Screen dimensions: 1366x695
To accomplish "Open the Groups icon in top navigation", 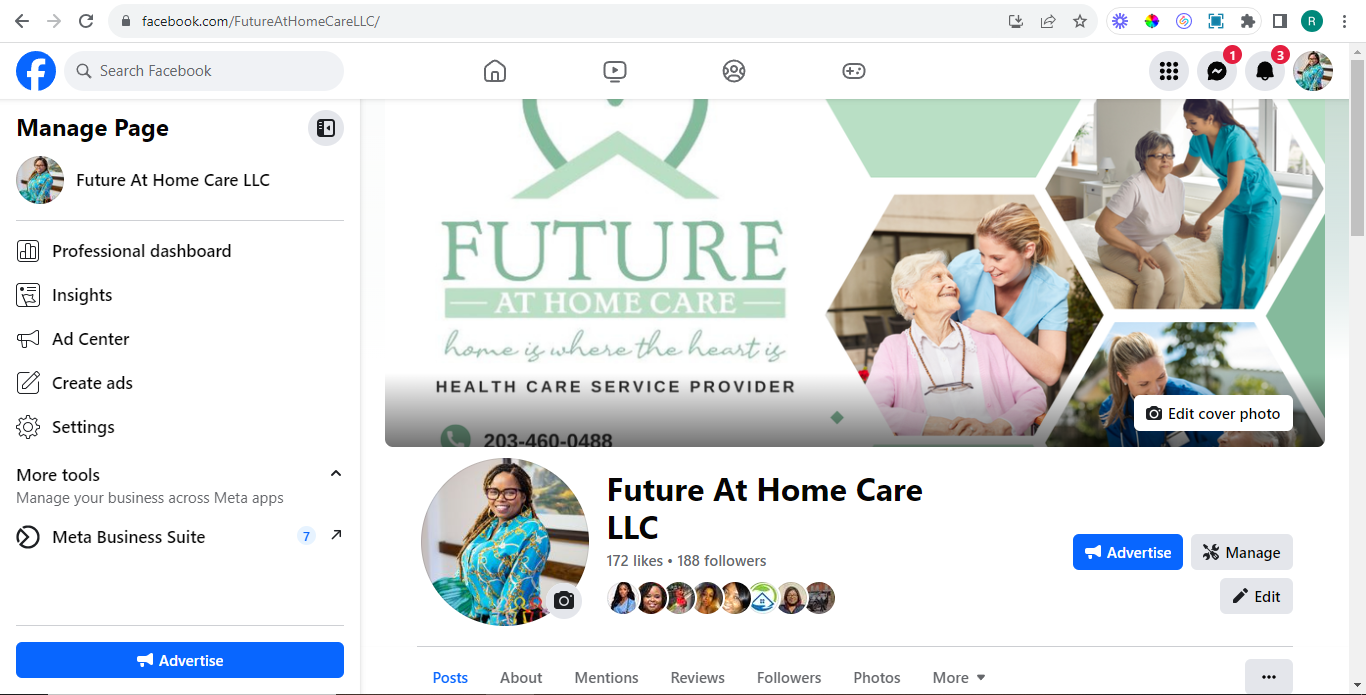I will [x=734, y=71].
